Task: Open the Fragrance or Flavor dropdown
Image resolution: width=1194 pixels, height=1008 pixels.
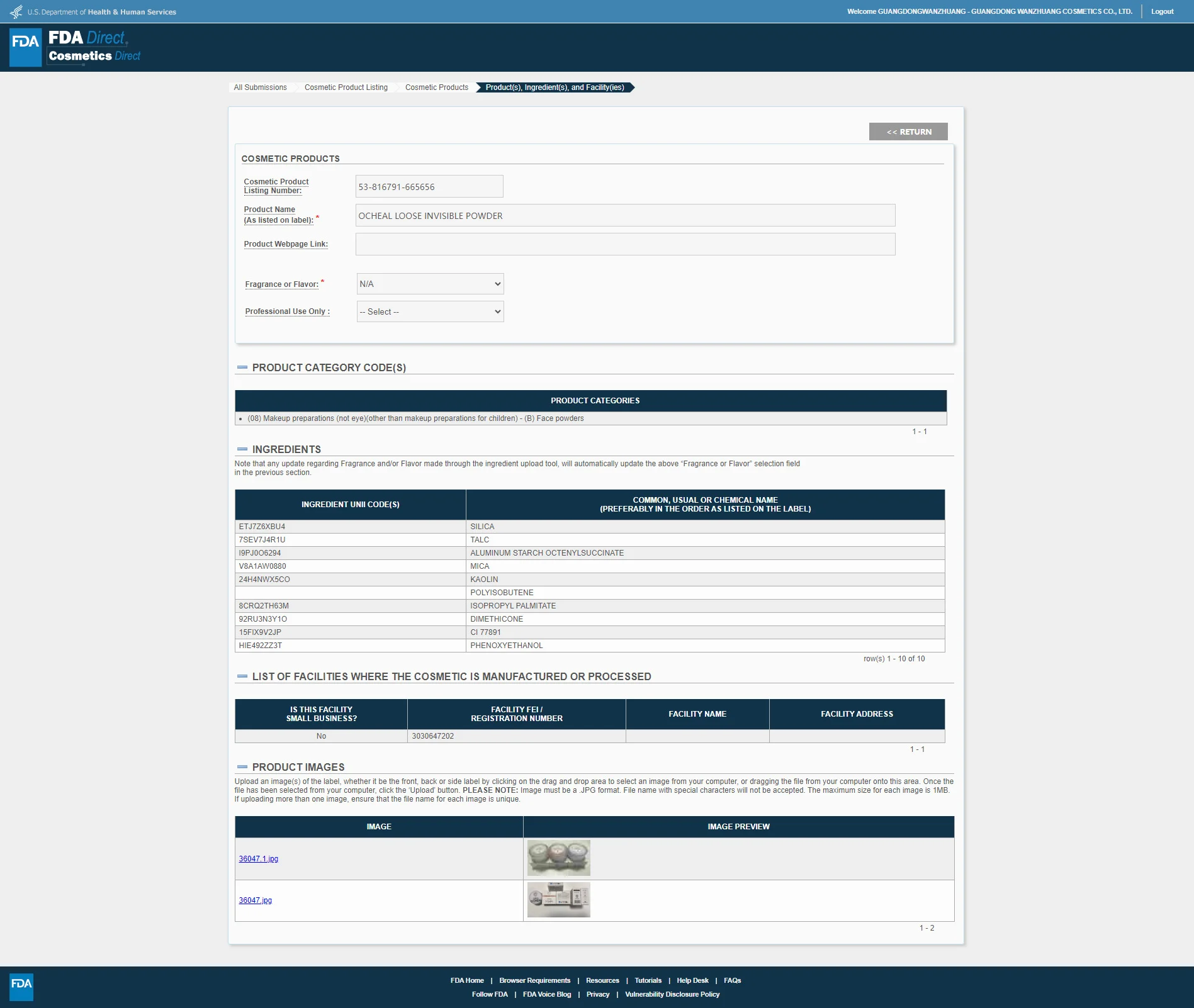Action: coord(430,284)
